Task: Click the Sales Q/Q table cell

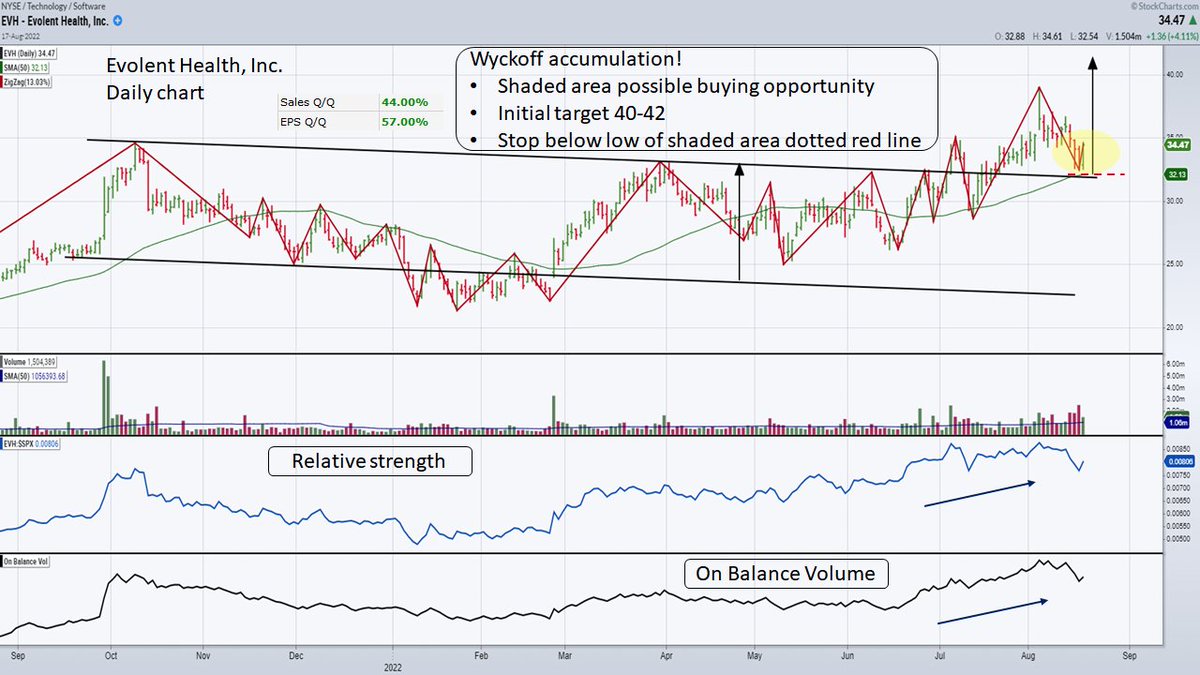Action: tap(328, 102)
